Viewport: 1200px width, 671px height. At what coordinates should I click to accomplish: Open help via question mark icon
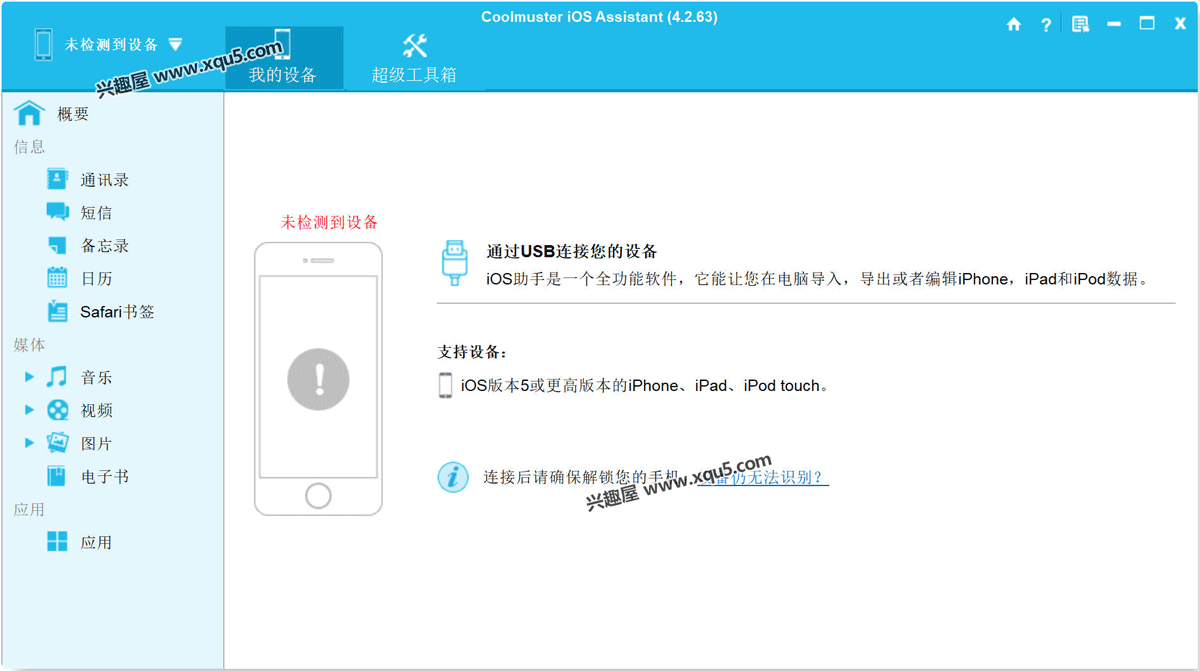tap(1046, 25)
